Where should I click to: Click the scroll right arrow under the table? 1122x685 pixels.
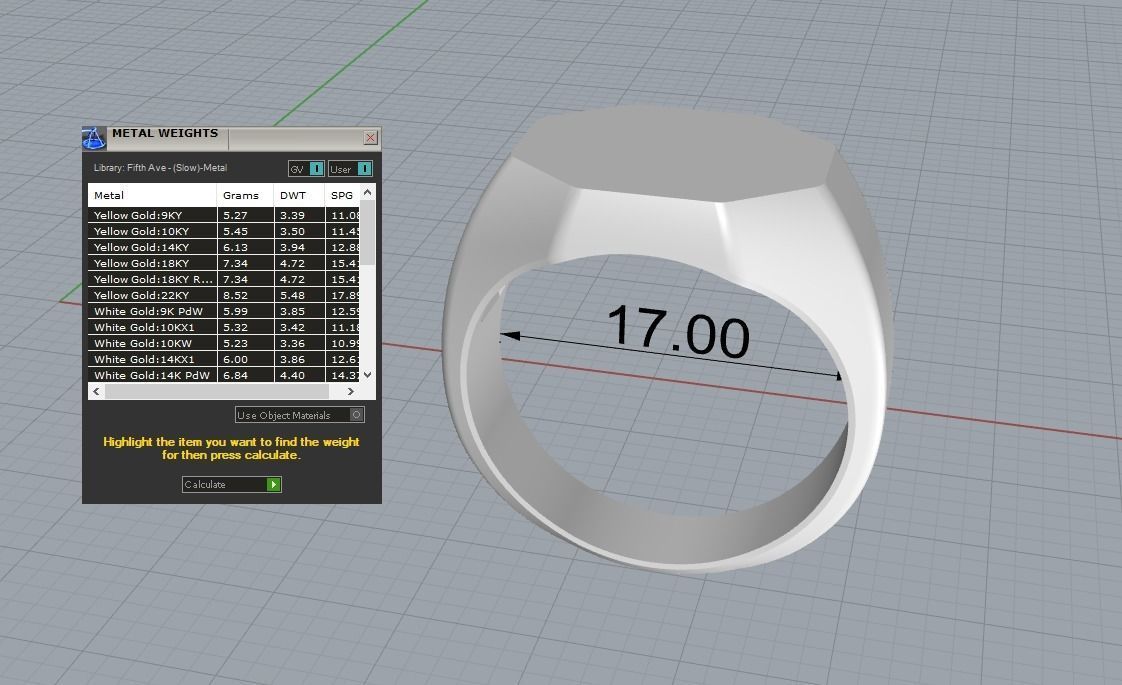coord(351,392)
